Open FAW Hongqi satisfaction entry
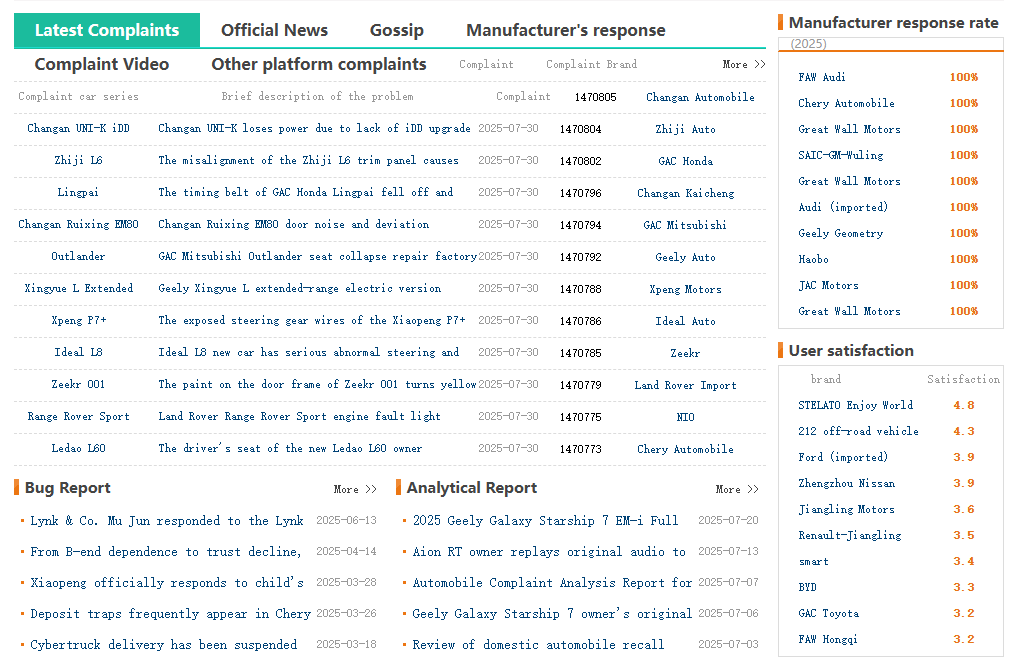This screenshot has width=1015, height=664. pyautogui.click(x=828, y=639)
